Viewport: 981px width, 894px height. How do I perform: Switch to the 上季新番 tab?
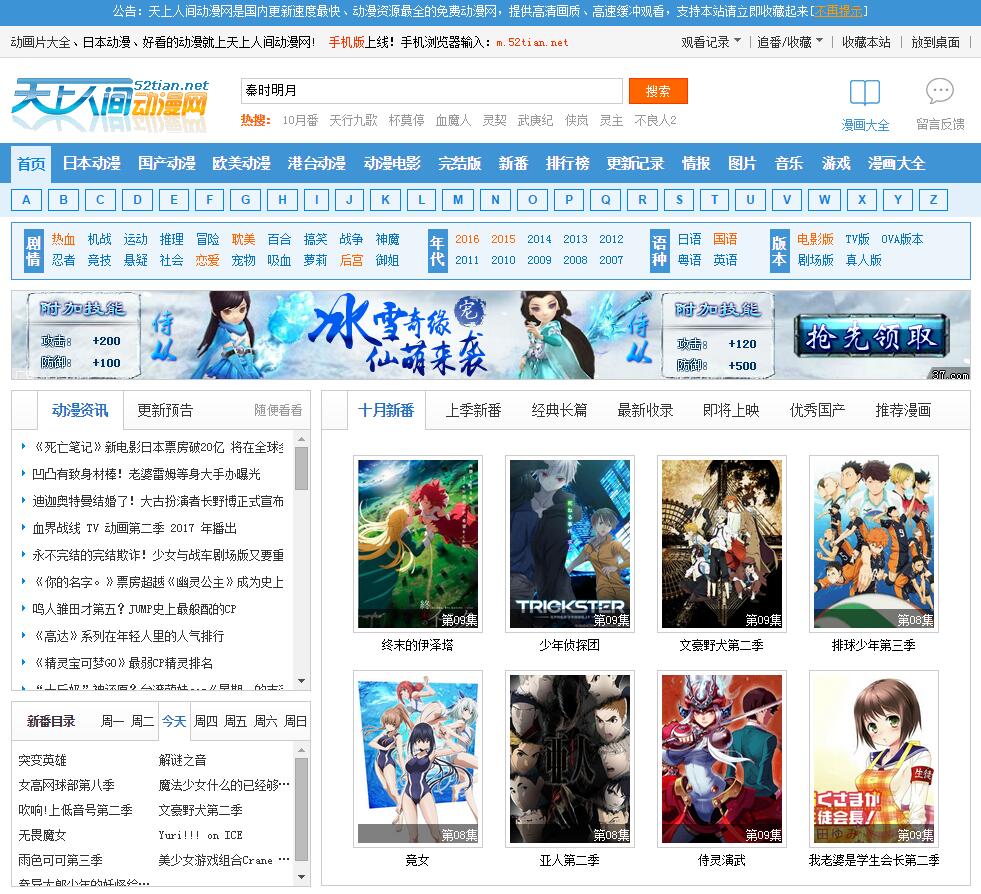473,410
